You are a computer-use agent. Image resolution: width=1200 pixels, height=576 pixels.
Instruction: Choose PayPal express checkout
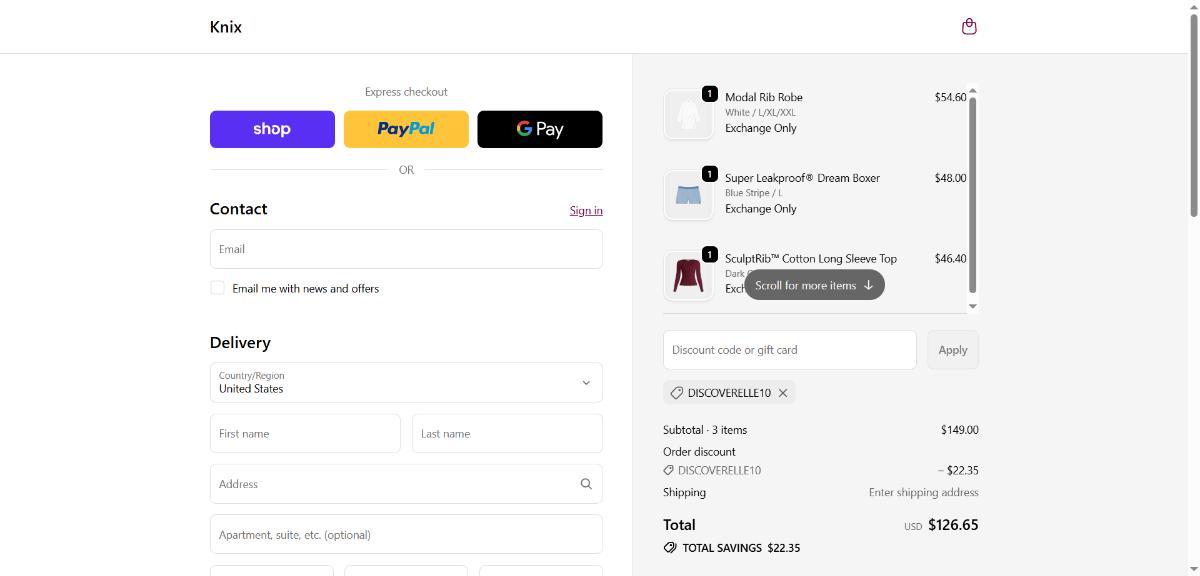coord(406,129)
